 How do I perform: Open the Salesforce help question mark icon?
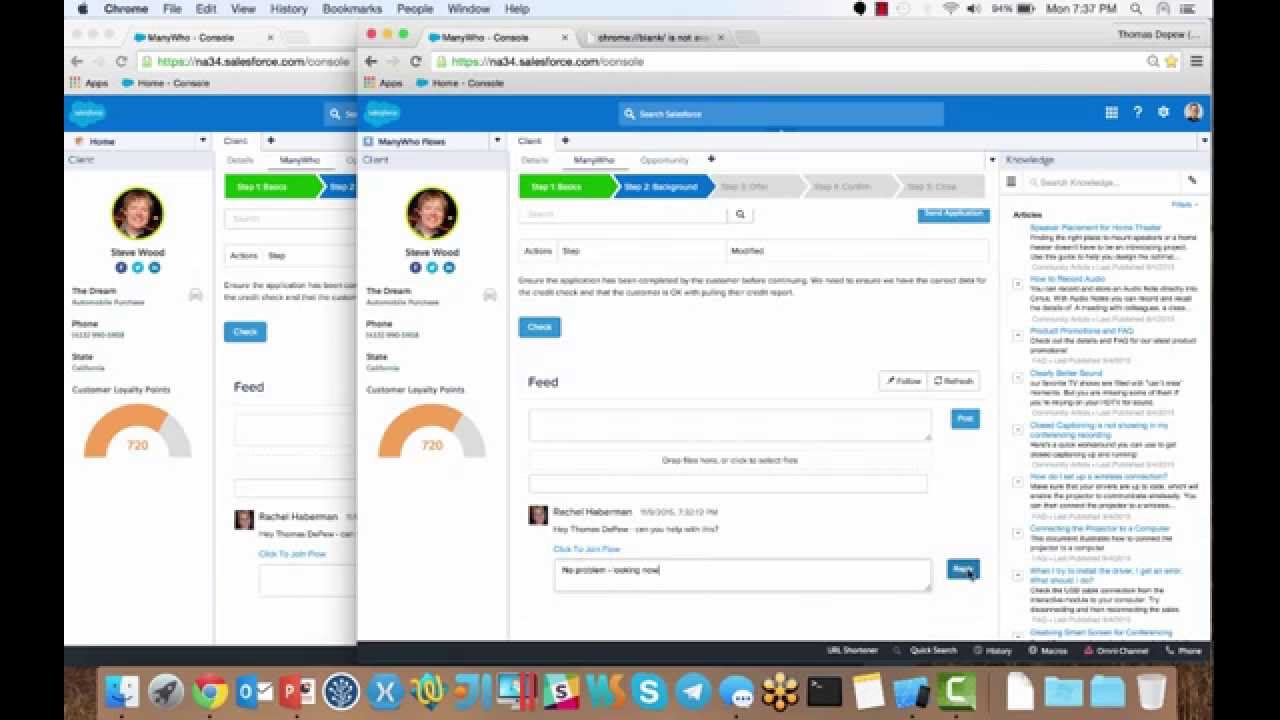[x=1137, y=113]
